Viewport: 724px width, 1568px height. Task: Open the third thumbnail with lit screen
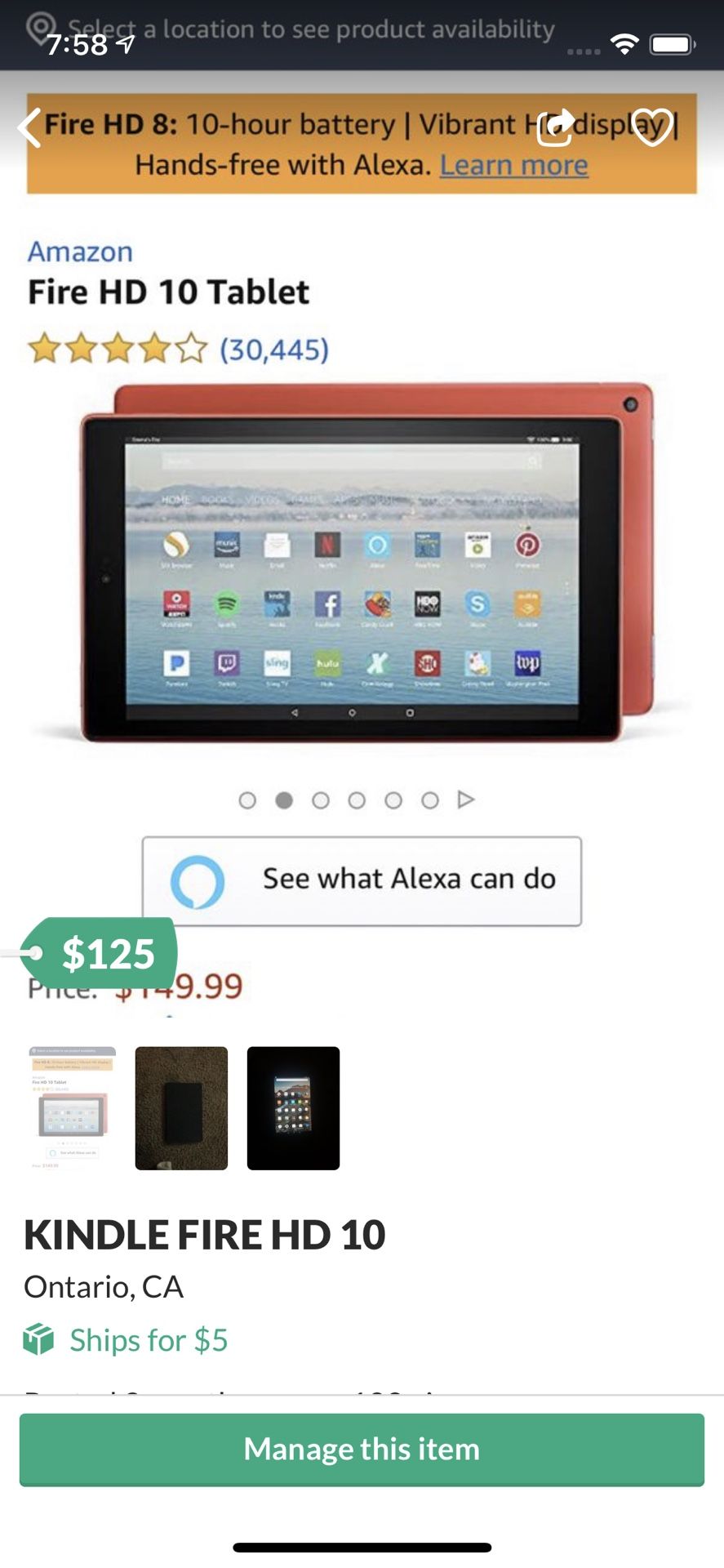click(293, 1108)
